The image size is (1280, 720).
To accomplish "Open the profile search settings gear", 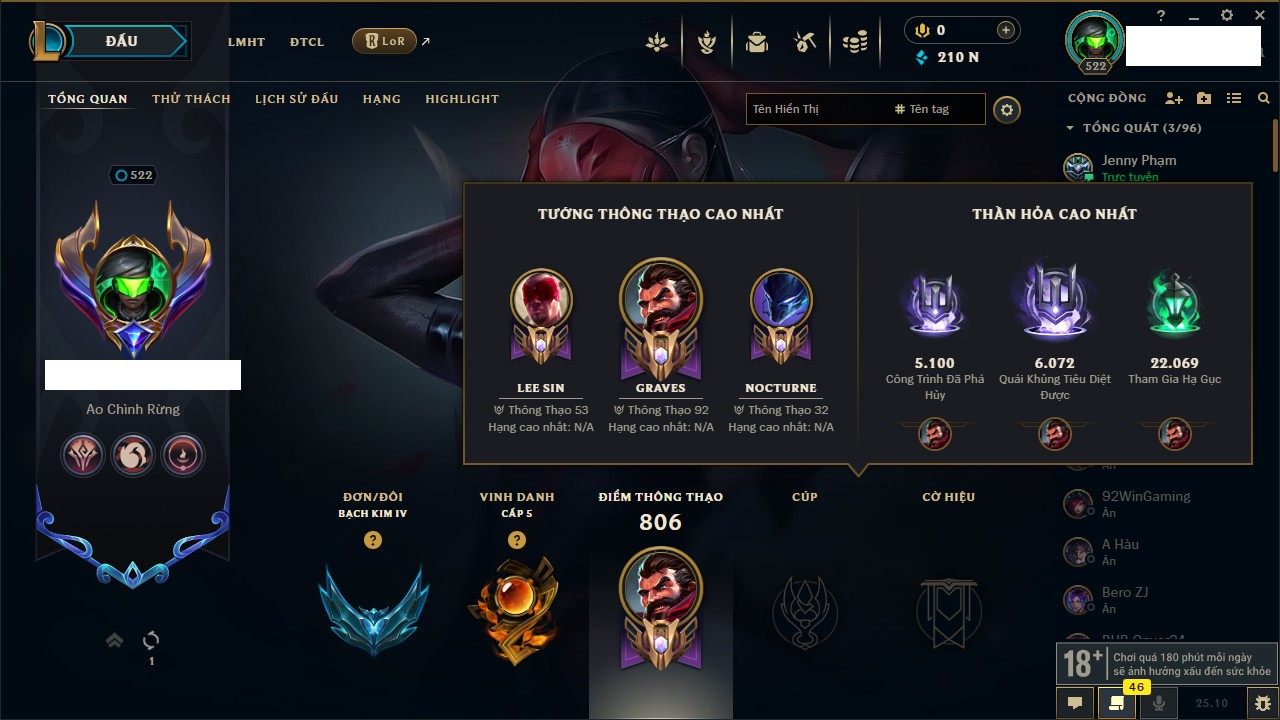I will click(1007, 109).
